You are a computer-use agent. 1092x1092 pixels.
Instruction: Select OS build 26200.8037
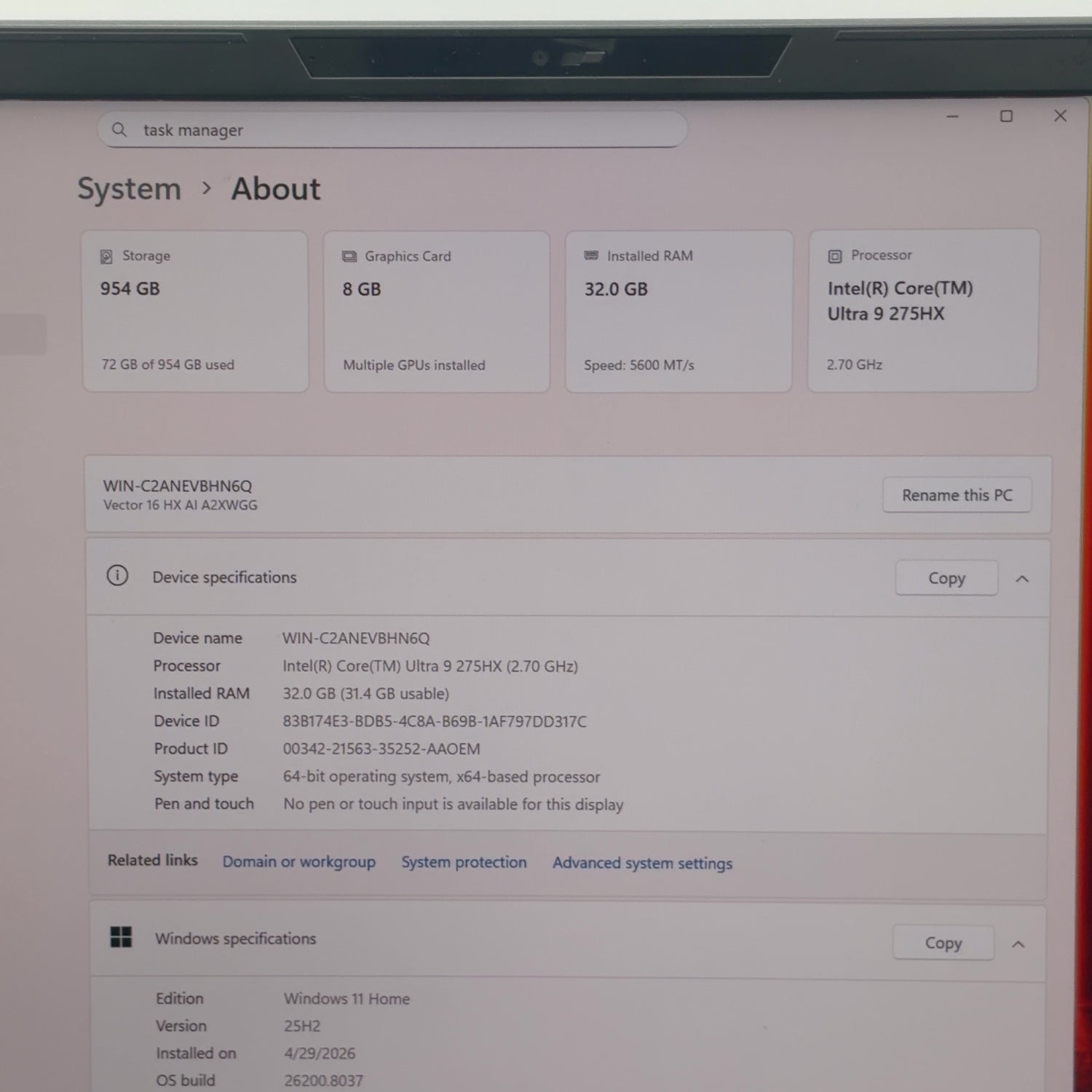coord(323,1081)
